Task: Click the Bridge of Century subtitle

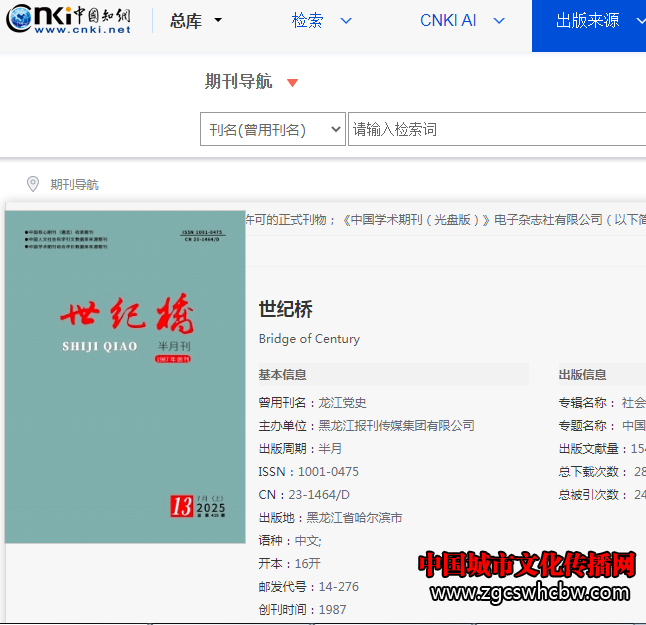Action: 309,339
